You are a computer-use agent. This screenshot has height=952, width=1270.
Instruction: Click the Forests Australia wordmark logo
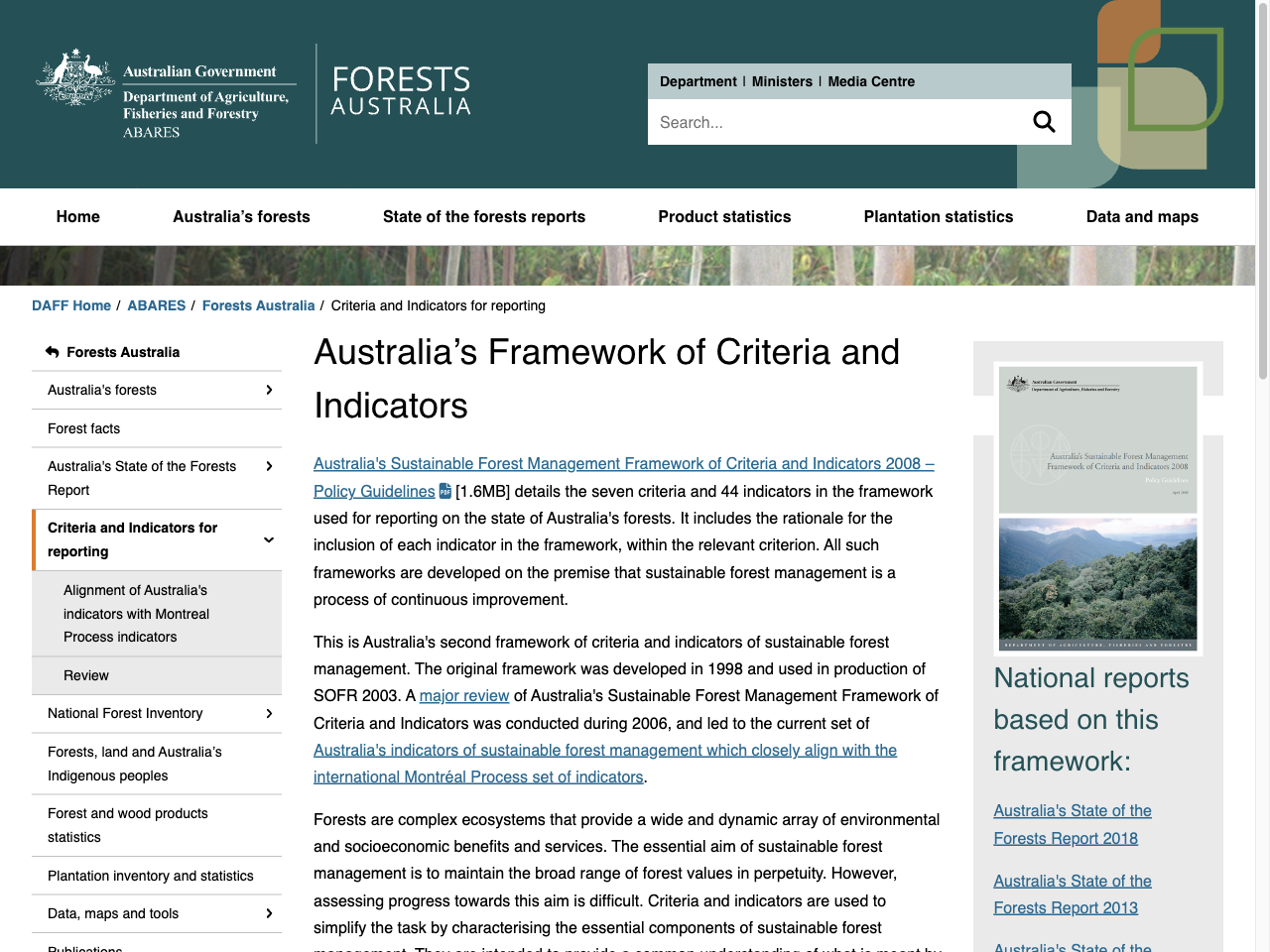click(400, 93)
